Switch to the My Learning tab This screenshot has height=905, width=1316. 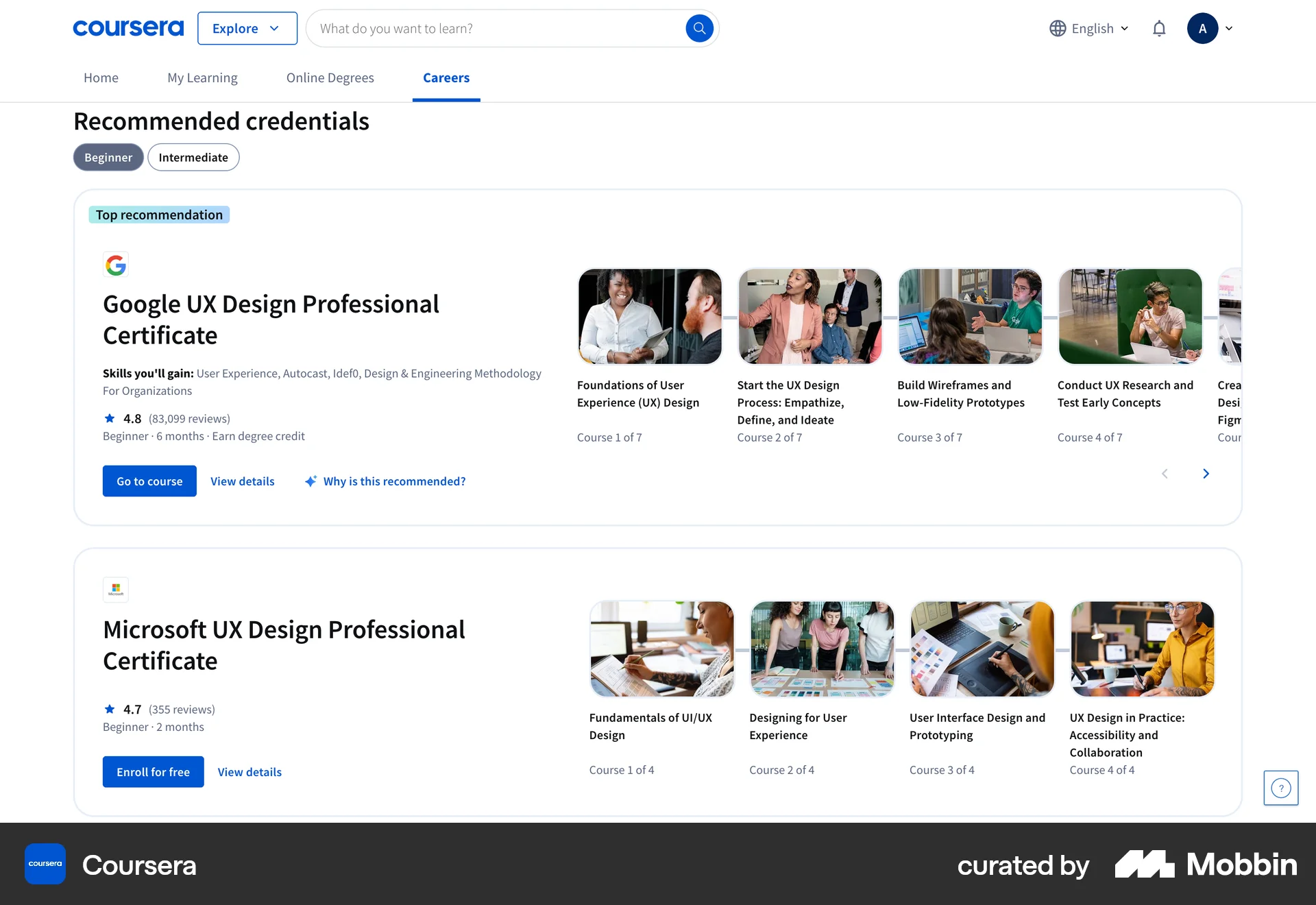(202, 77)
